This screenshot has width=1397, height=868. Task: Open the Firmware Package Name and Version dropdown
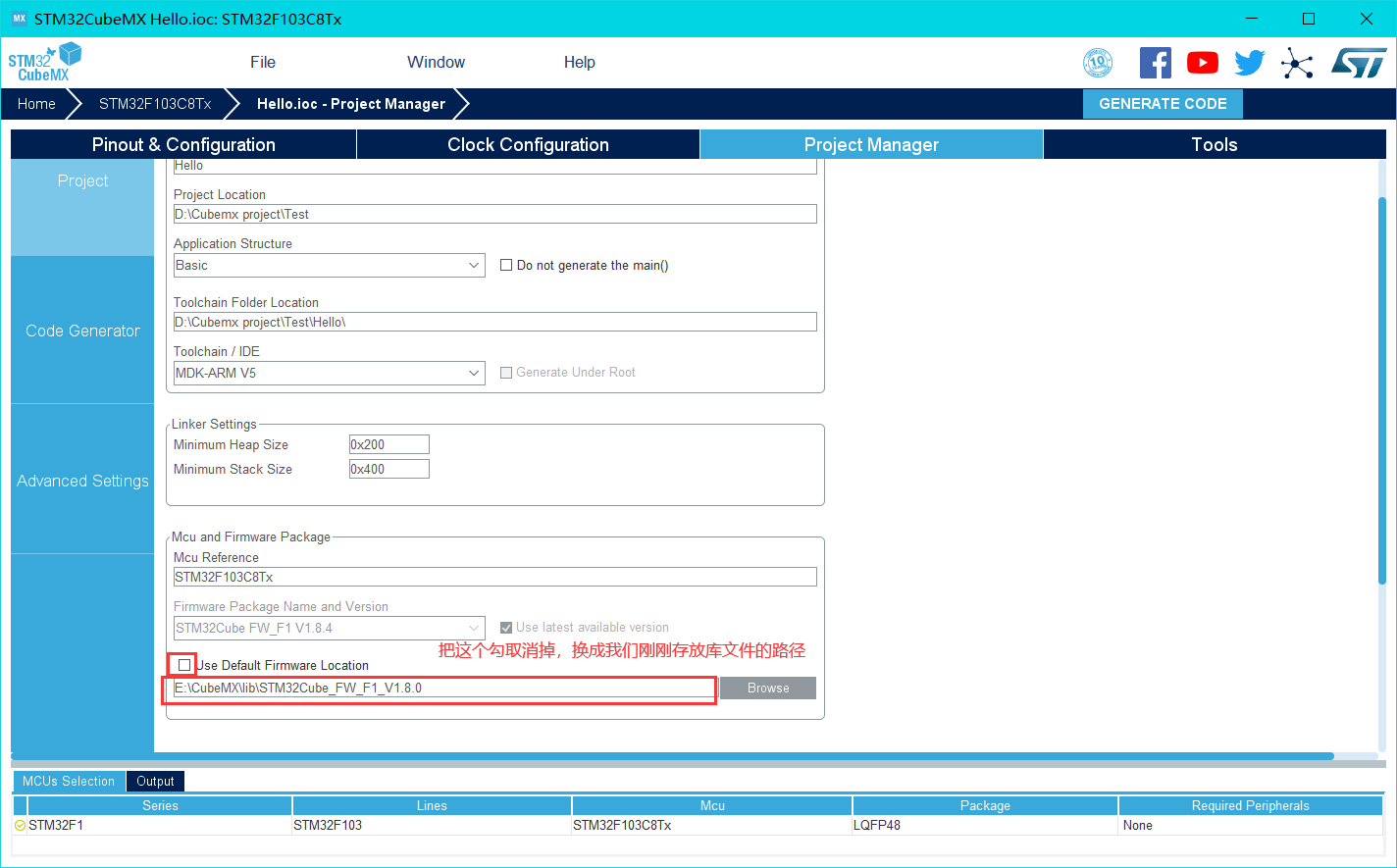click(x=330, y=628)
